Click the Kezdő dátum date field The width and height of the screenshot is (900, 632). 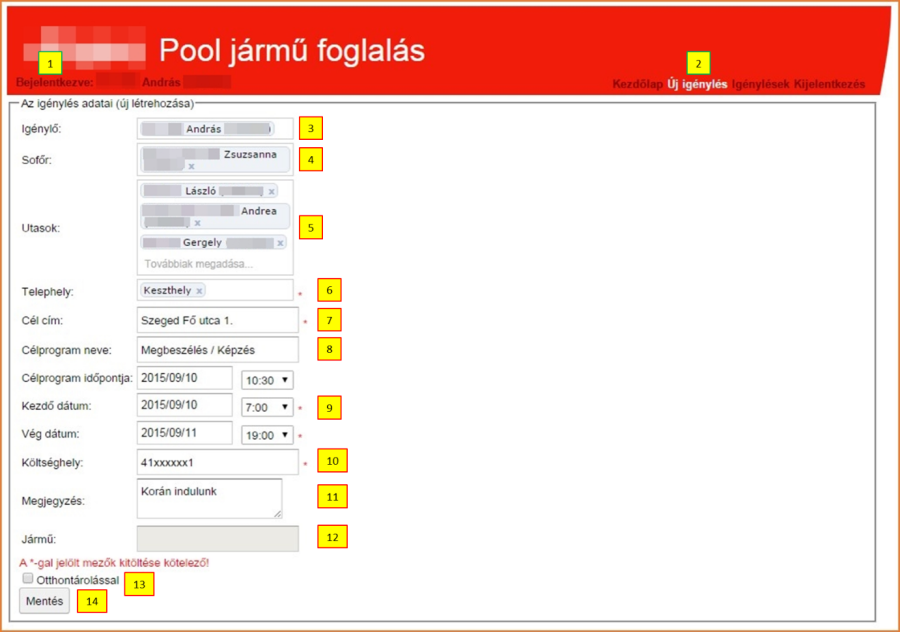[x=185, y=408]
